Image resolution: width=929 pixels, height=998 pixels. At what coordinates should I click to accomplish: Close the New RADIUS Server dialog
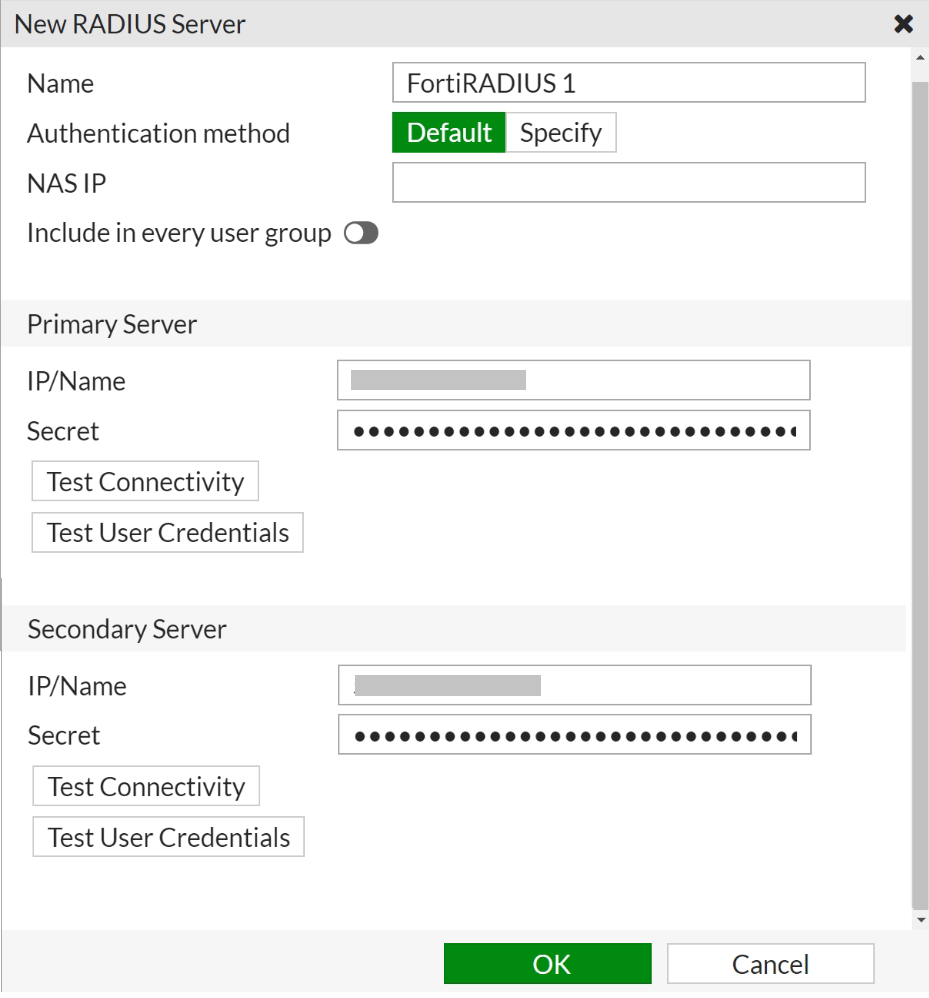pyautogui.click(x=903, y=24)
